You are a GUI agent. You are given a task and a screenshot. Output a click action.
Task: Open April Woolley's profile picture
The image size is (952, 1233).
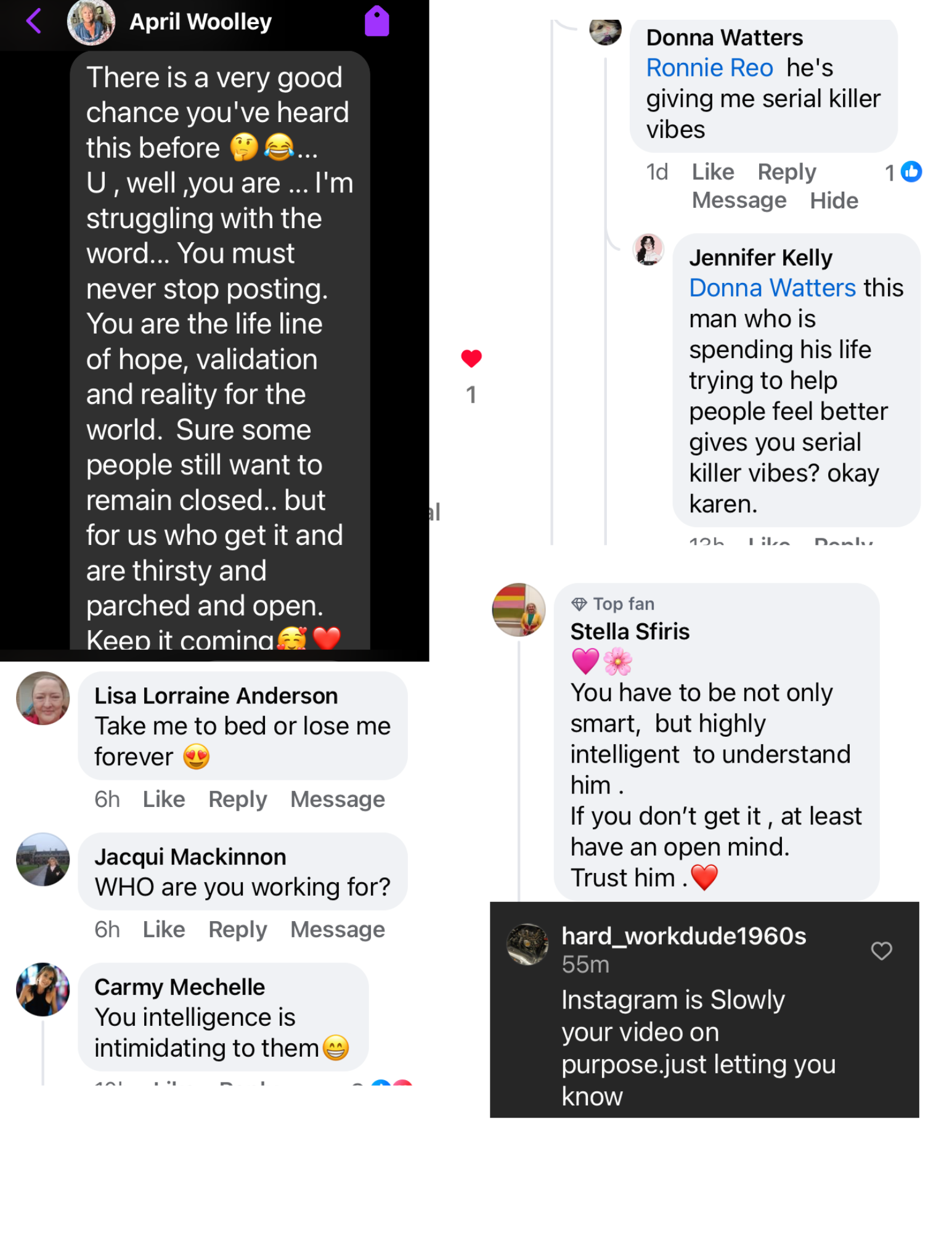tap(91, 22)
